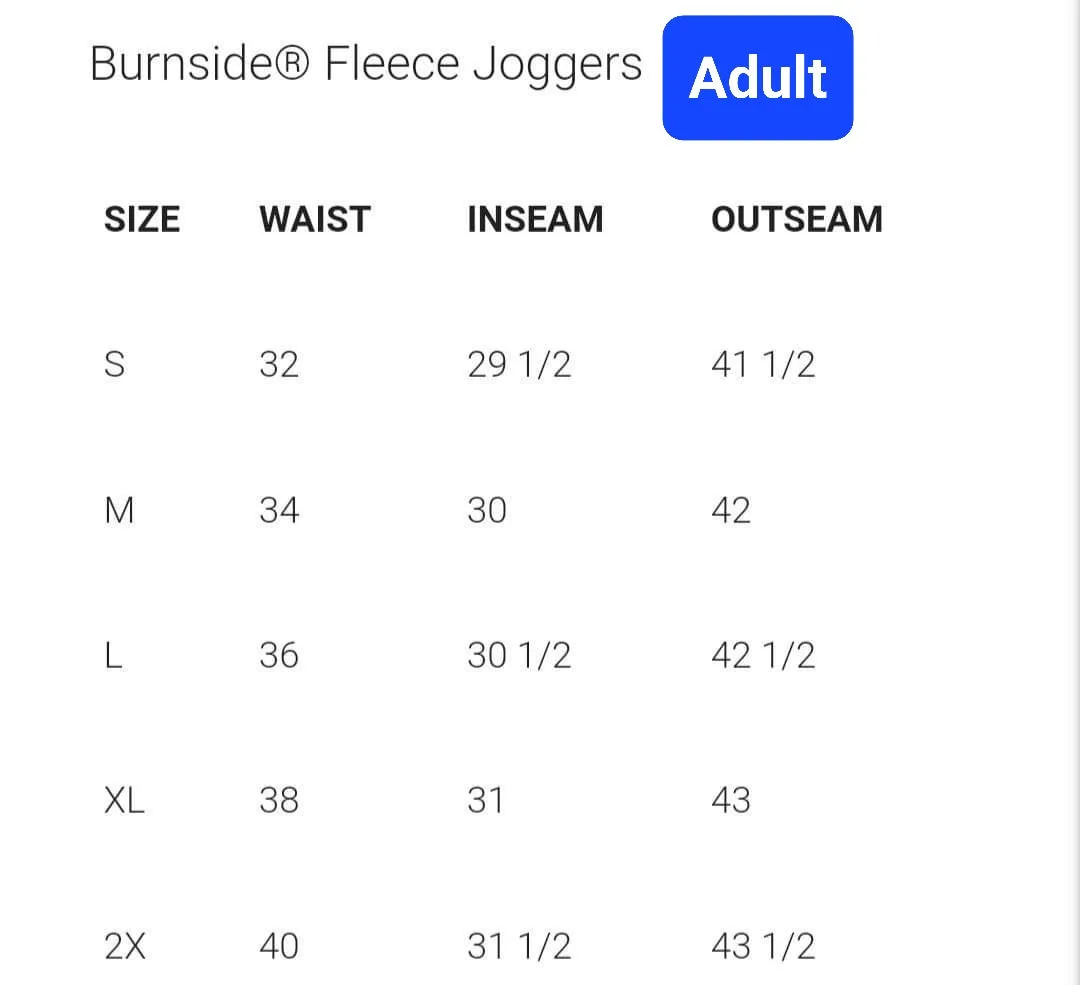The image size is (1080, 985).
Task: Click the blue Adult button
Action: (758, 78)
